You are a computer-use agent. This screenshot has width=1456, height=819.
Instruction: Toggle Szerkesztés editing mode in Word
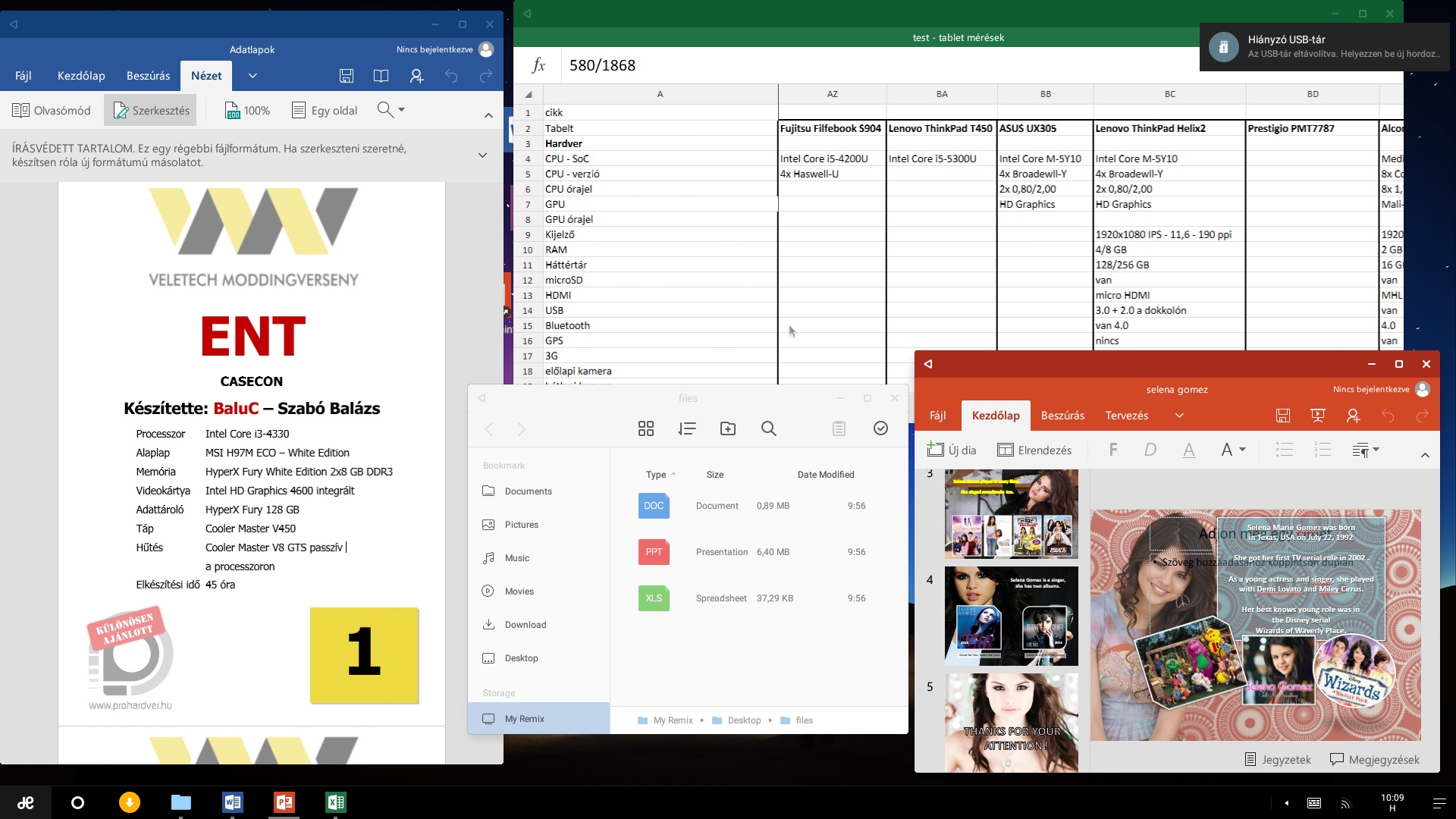coord(151,110)
